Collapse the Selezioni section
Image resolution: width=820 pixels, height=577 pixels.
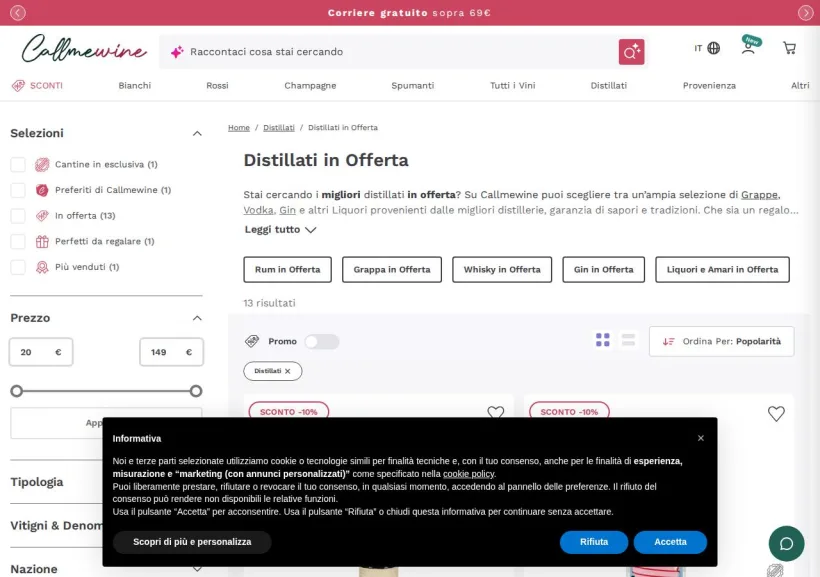point(197,133)
